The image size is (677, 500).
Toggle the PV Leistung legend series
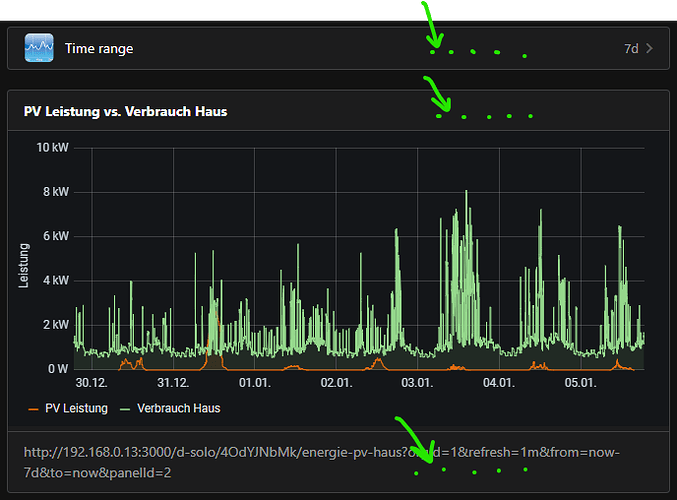(68, 408)
